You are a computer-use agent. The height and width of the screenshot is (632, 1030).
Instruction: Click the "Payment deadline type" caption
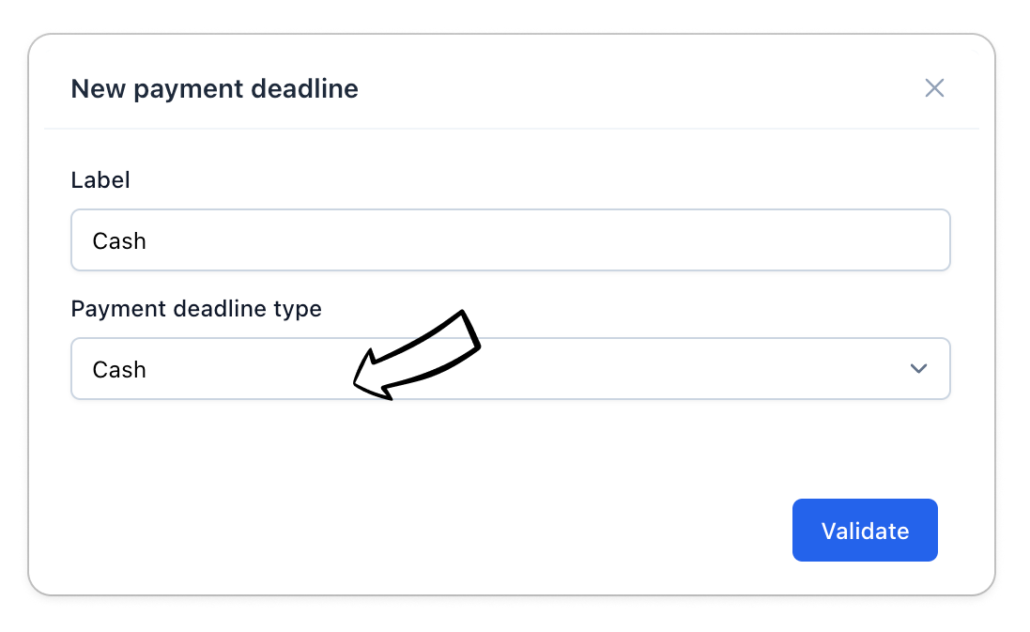coord(196,309)
